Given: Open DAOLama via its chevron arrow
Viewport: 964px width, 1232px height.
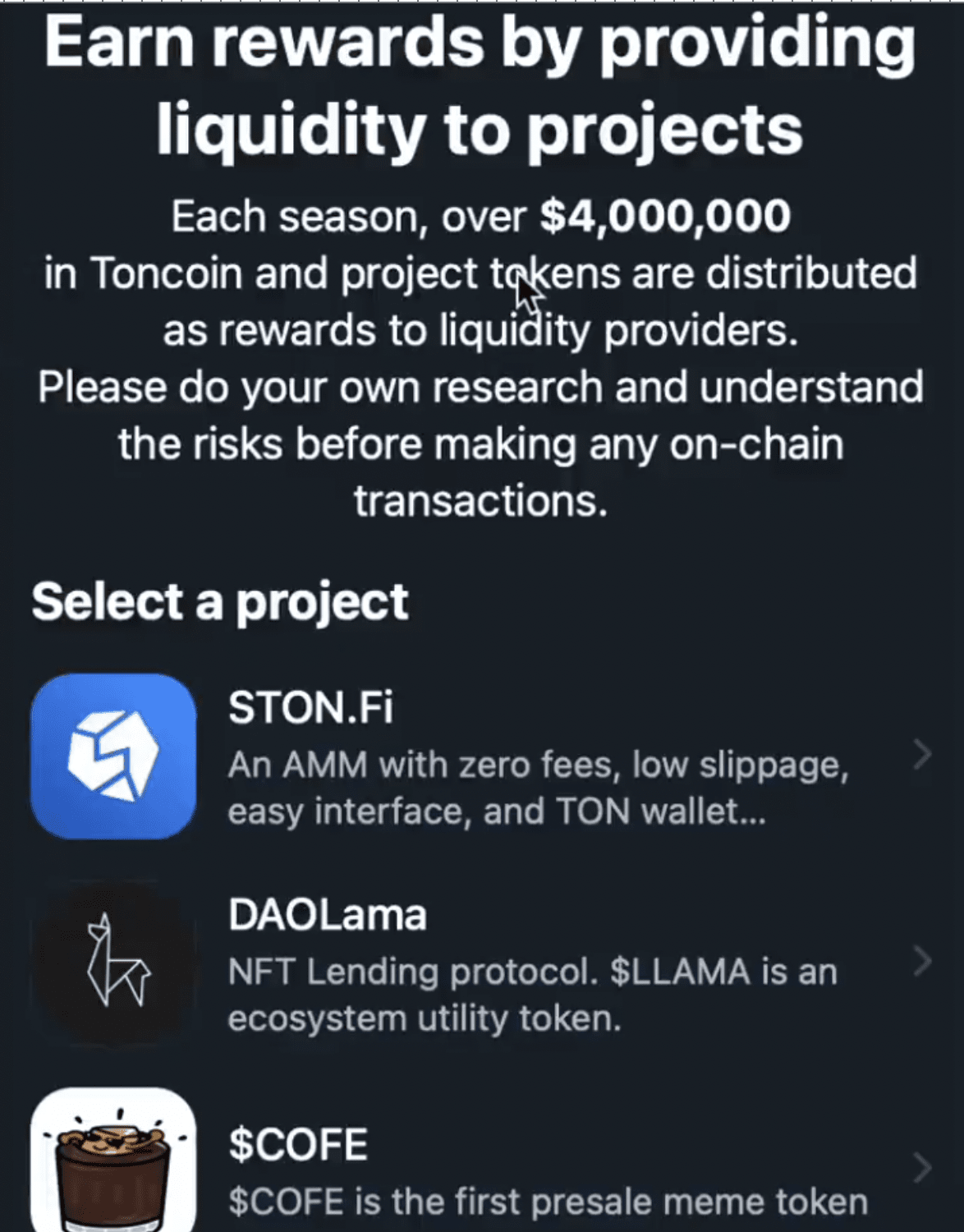Looking at the screenshot, I should (922, 961).
